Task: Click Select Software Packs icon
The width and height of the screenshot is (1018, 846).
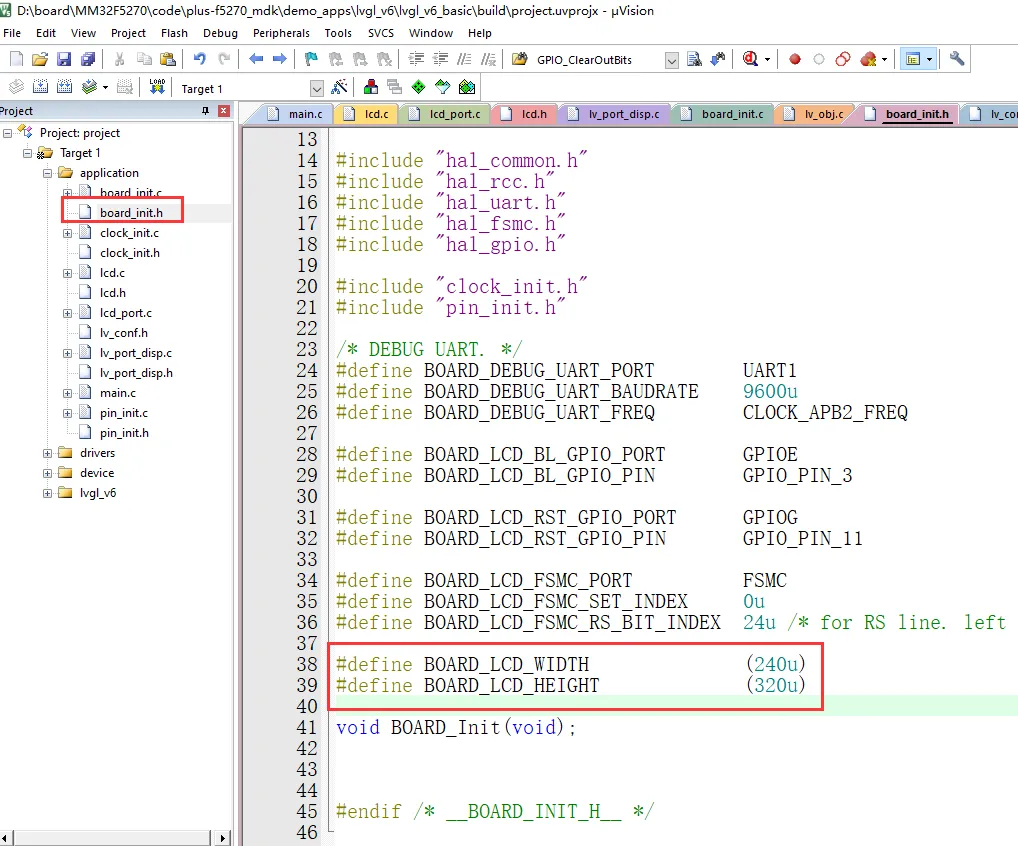Action: click(443, 87)
